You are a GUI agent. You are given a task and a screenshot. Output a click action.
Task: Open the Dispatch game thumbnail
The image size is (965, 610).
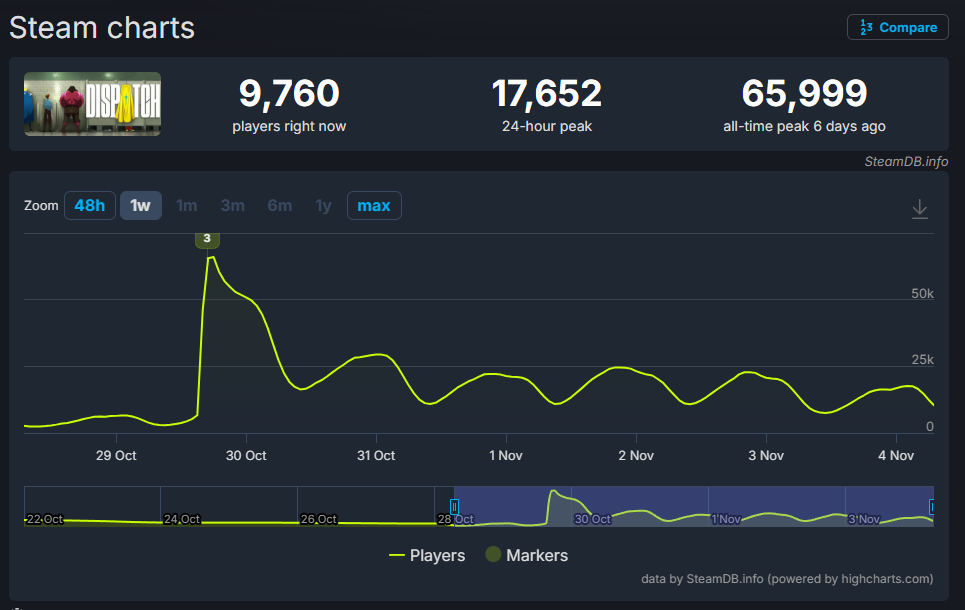pos(92,104)
